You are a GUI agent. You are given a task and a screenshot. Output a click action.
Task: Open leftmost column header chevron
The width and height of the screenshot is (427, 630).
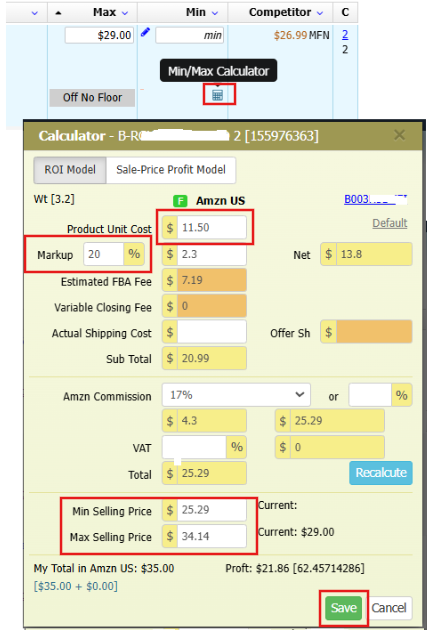(35, 13)
